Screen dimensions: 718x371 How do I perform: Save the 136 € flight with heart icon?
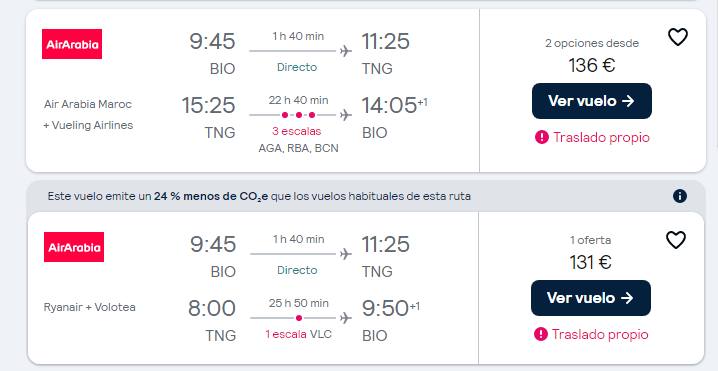(678, 37)
